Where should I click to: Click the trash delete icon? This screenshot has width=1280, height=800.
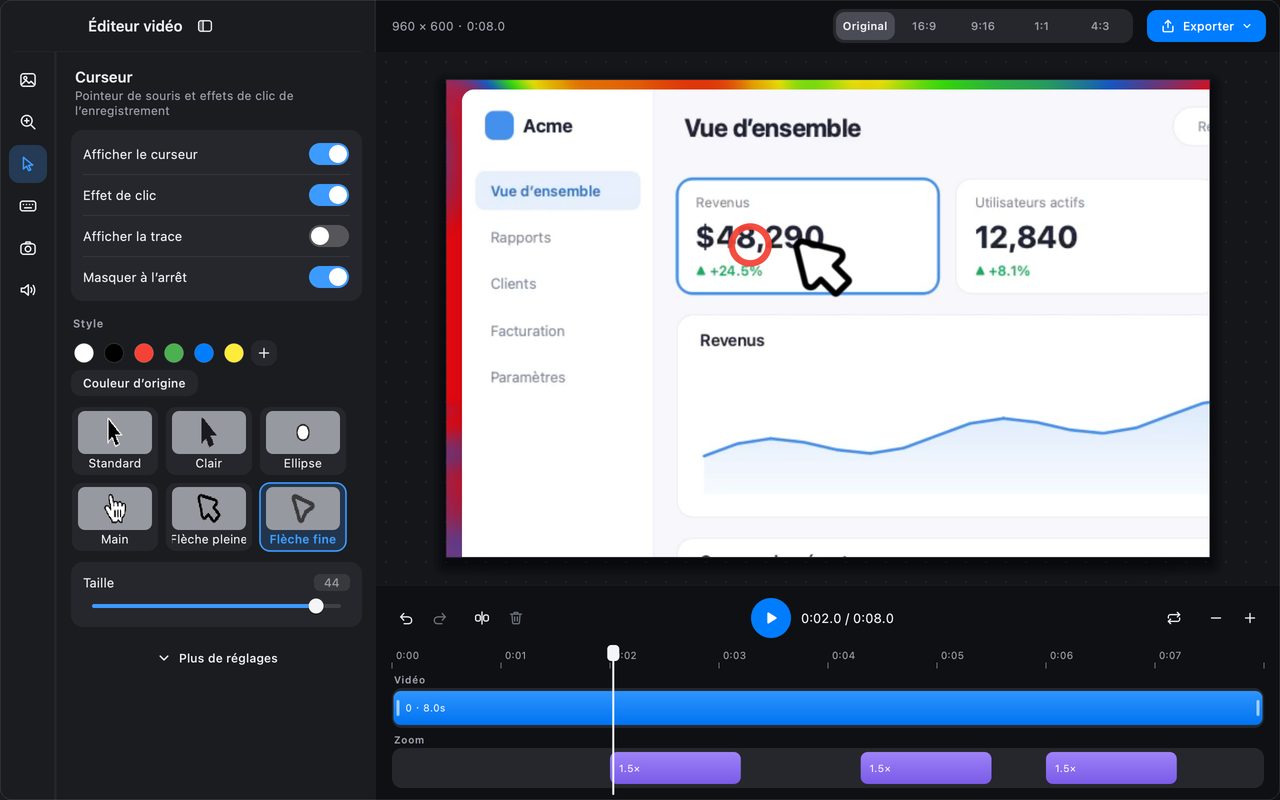[x=516, y=618]
